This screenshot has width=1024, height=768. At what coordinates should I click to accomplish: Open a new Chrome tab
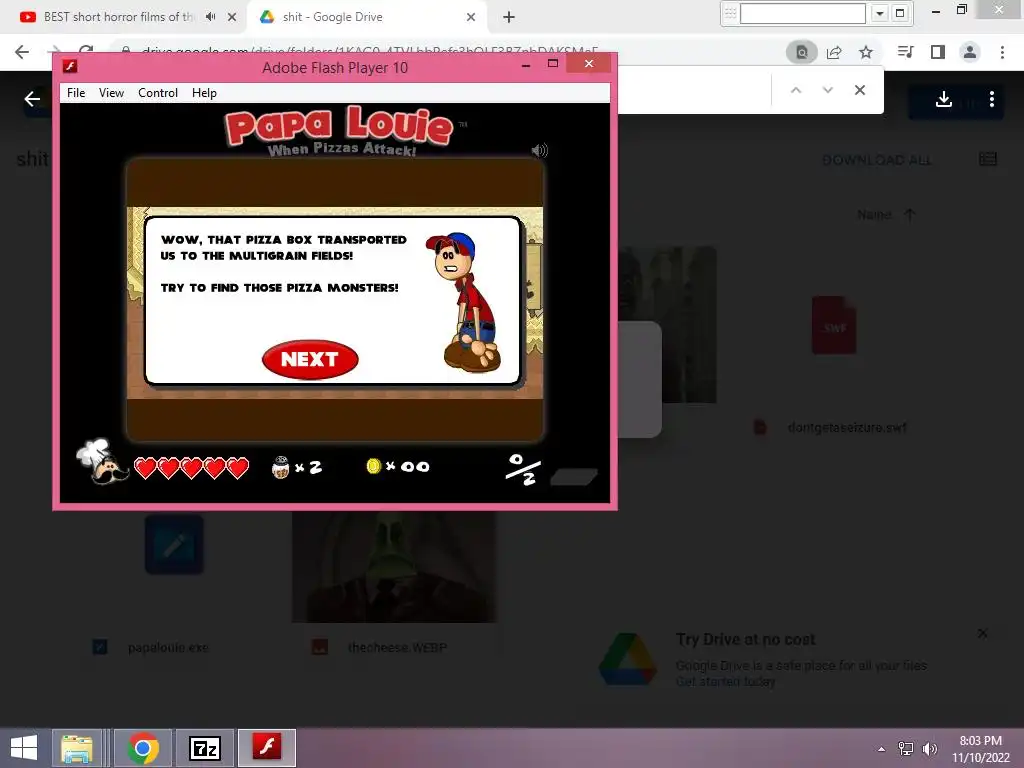click(509, 17)
